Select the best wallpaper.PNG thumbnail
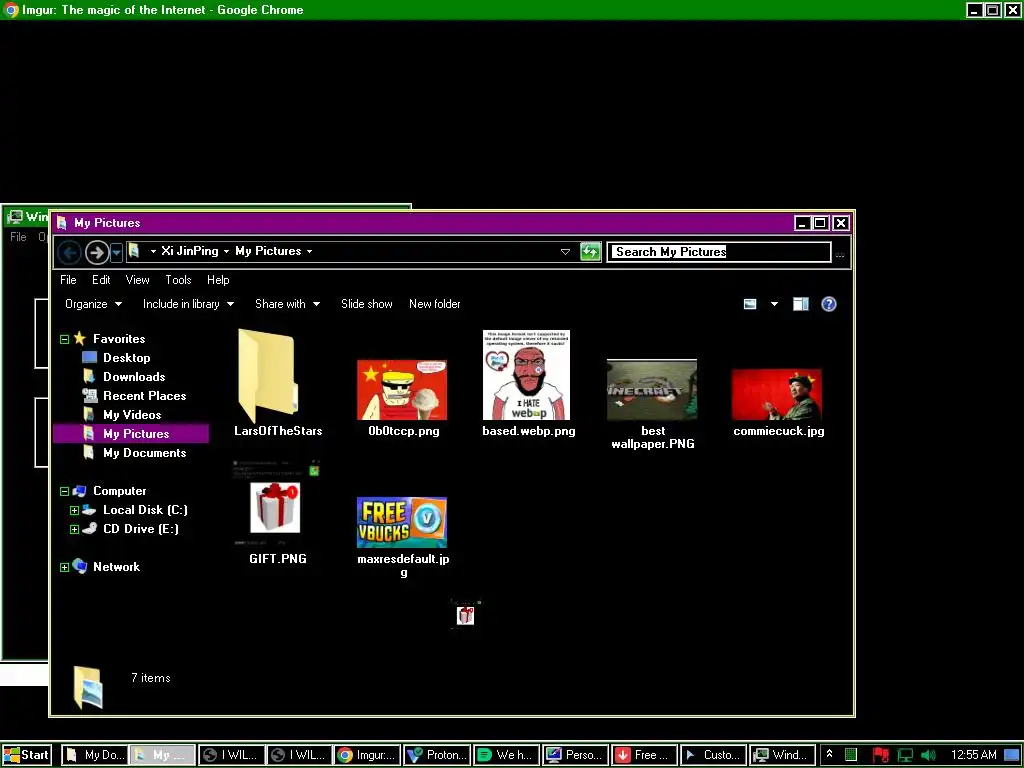The image size is (1024, 768). [652, 390]
